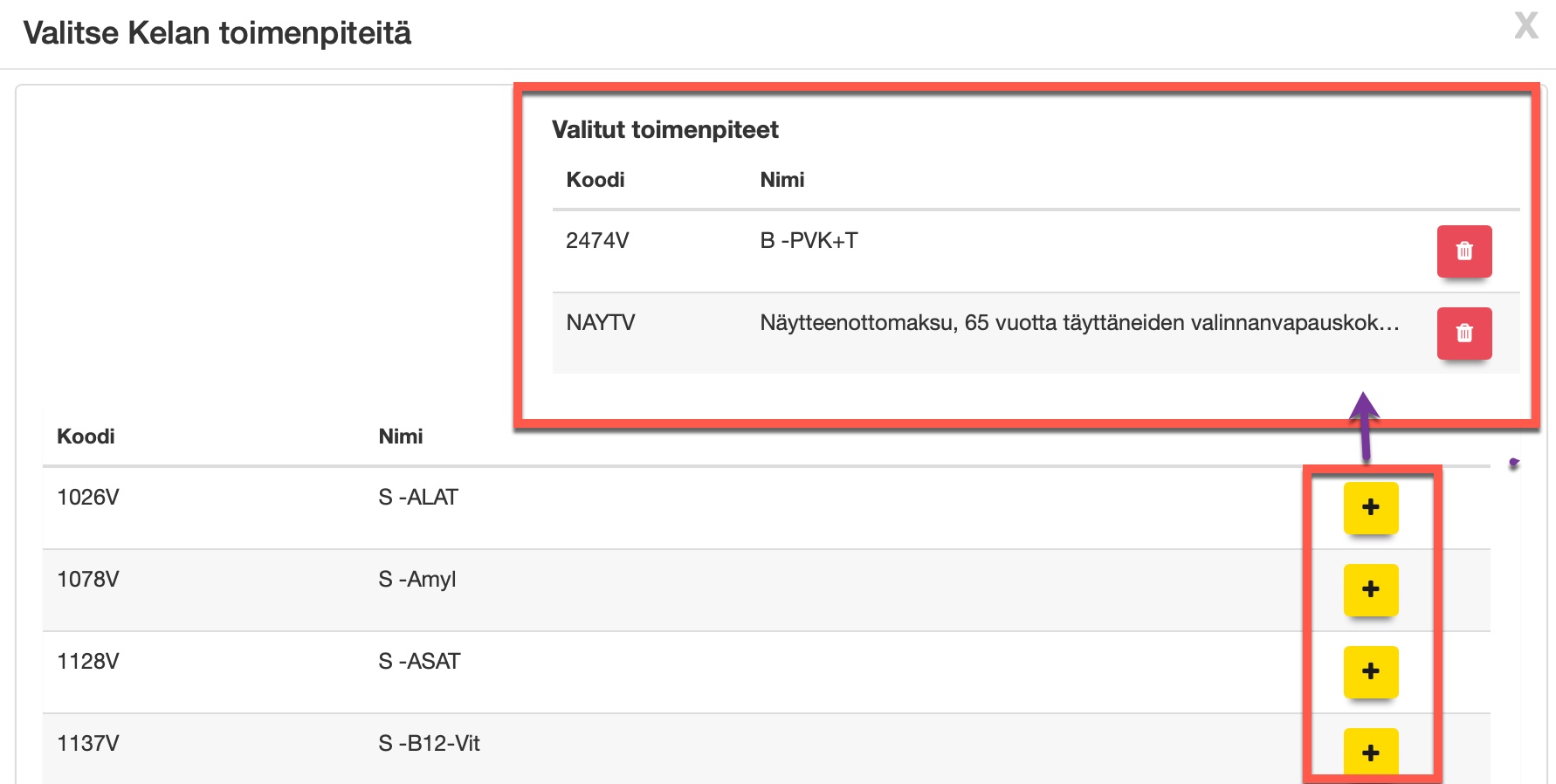Viewport: 1556px width, 784px height.
Task: Click the B -PVK+T name in selected list
Action: pos(809,241)
